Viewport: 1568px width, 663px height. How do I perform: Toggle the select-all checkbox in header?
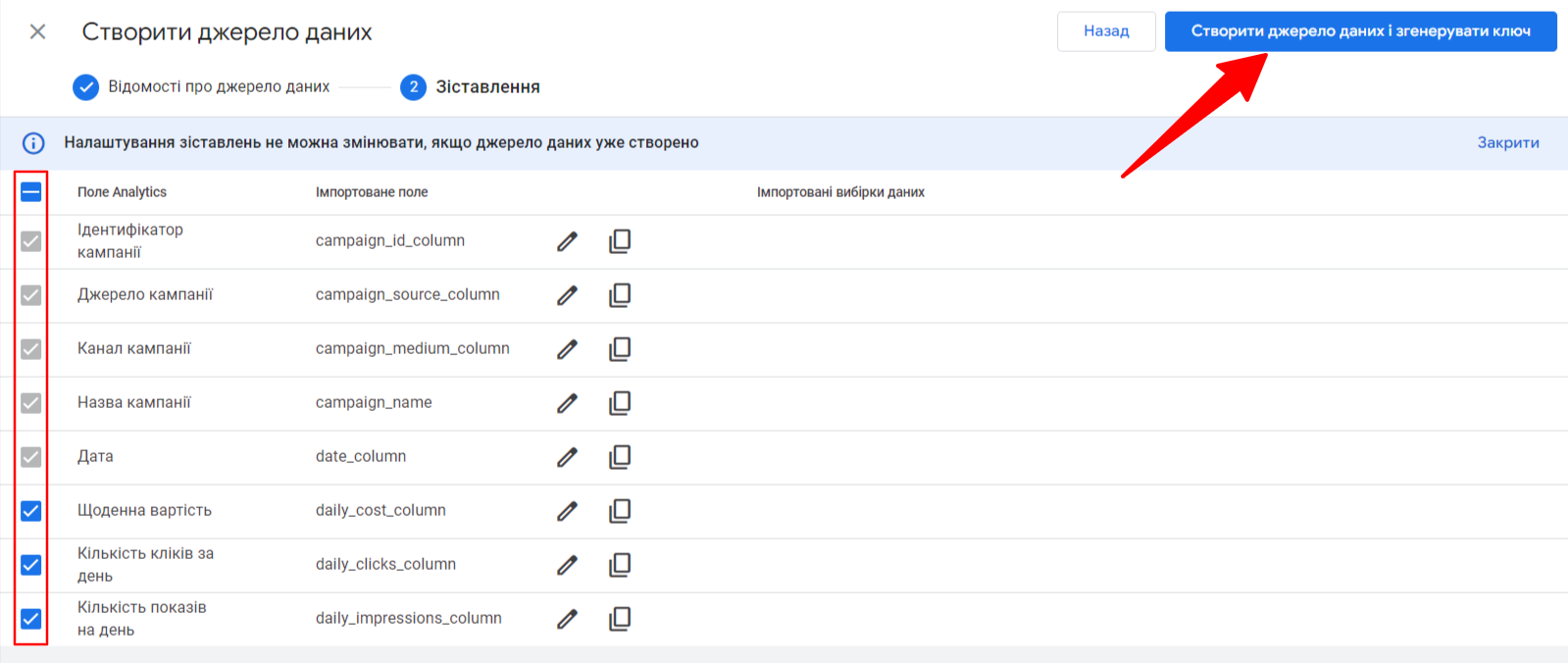pos(31,192)
